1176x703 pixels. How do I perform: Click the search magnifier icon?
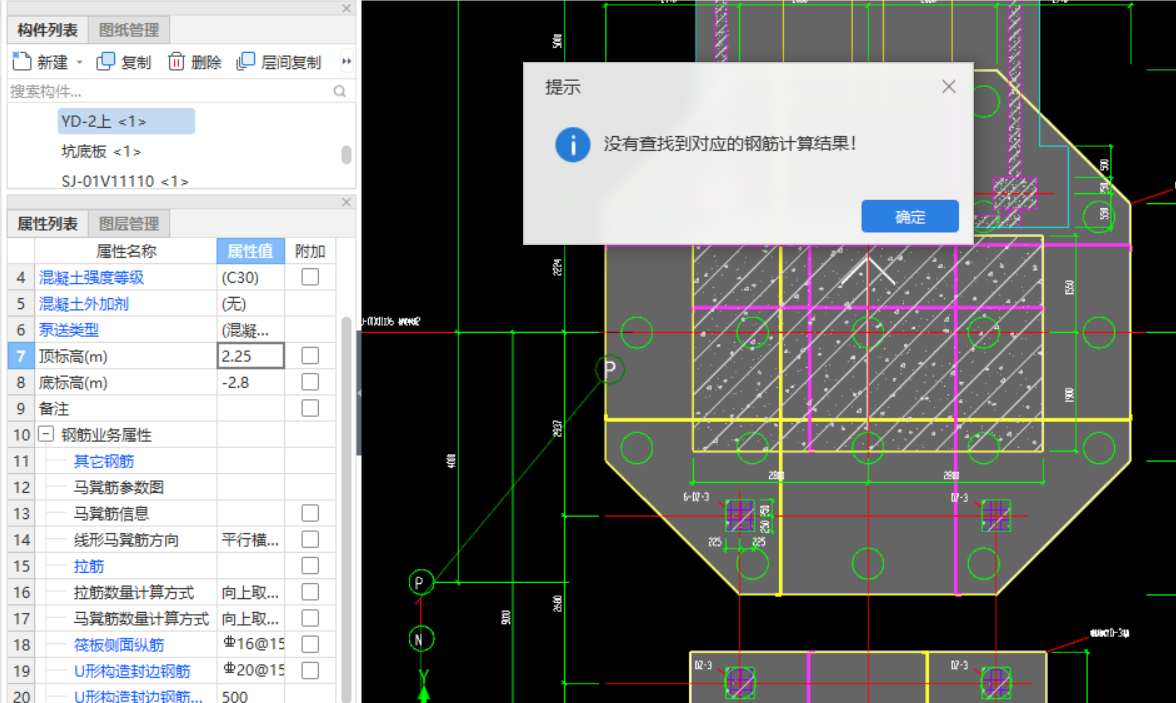coord(340,92)
